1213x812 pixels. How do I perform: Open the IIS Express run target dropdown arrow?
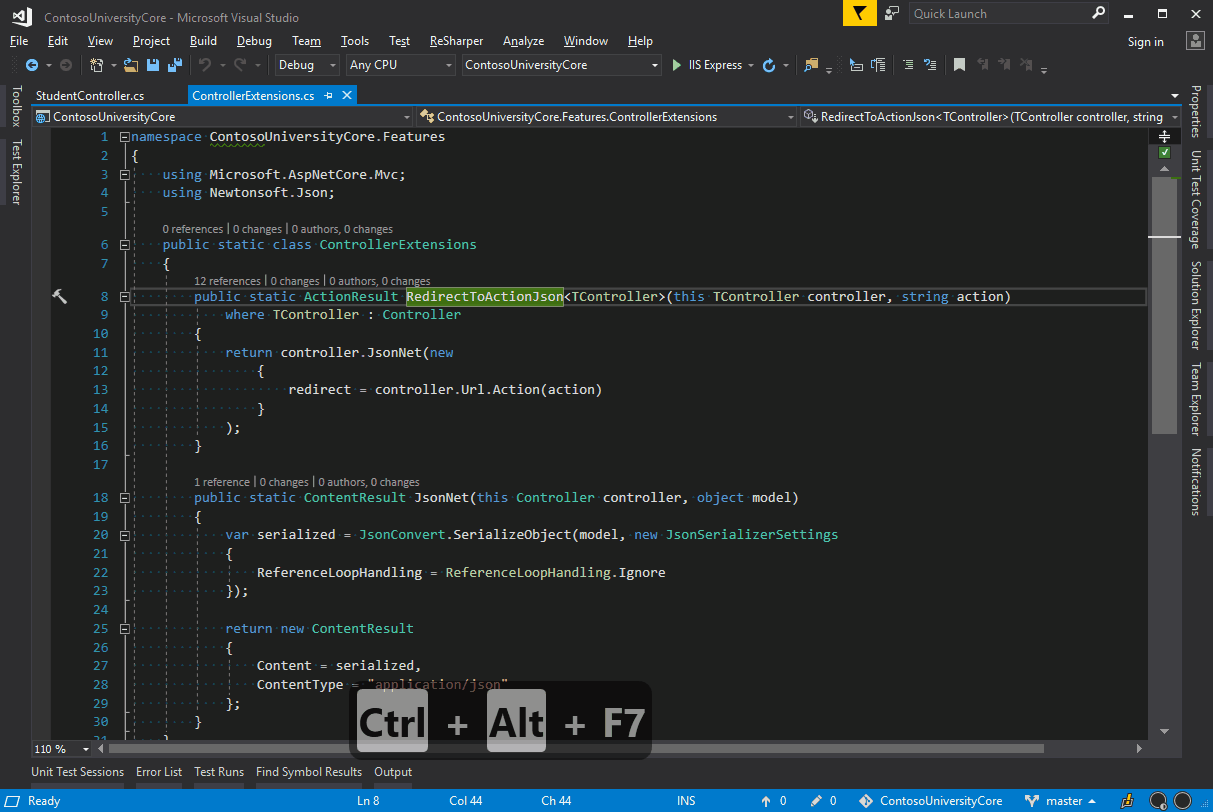pyautogui.click(x=751, y=65)
